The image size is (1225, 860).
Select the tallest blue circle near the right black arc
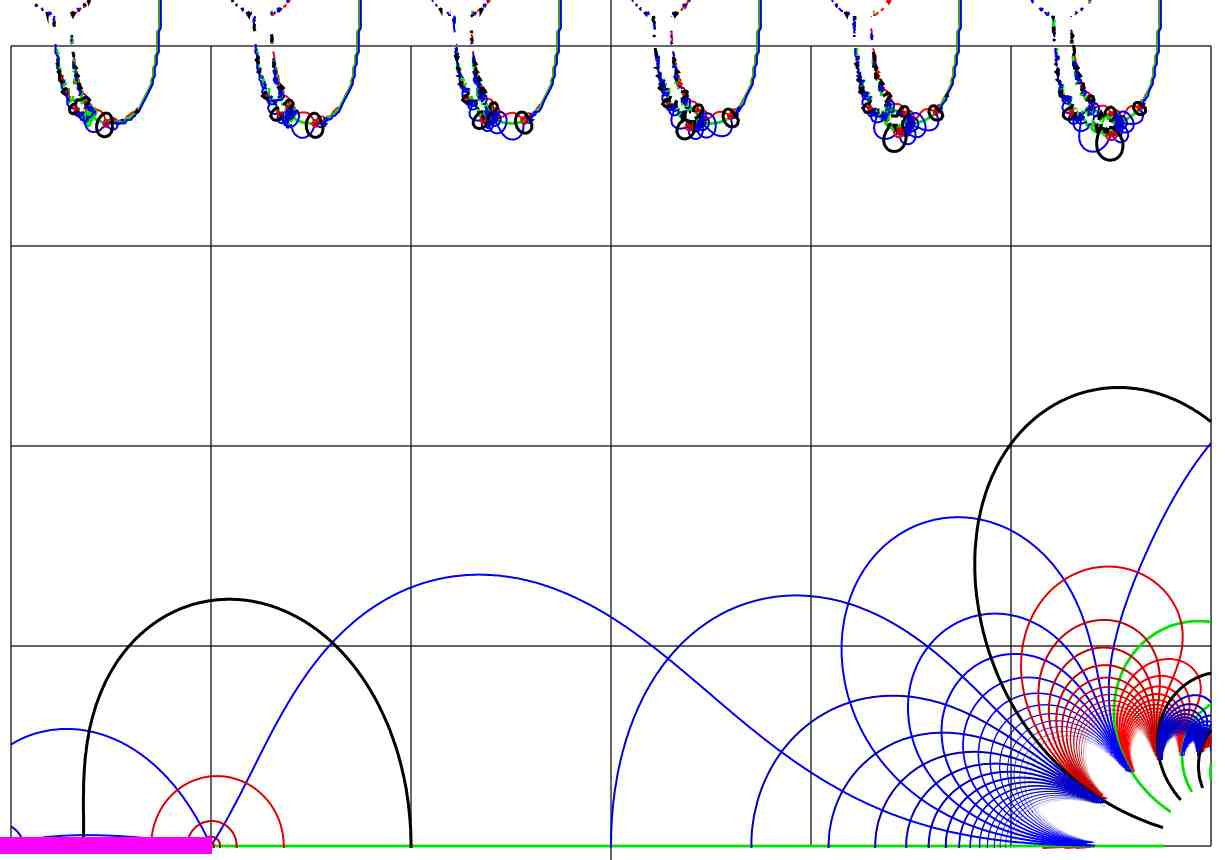957,518
